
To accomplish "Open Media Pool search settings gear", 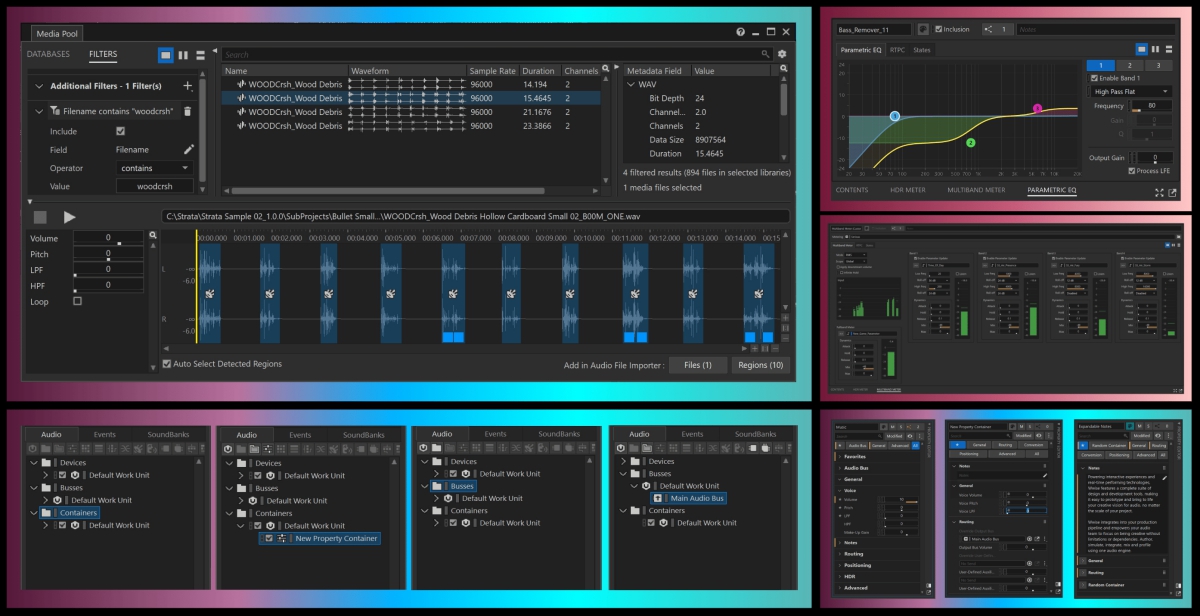I will [782, 54].
